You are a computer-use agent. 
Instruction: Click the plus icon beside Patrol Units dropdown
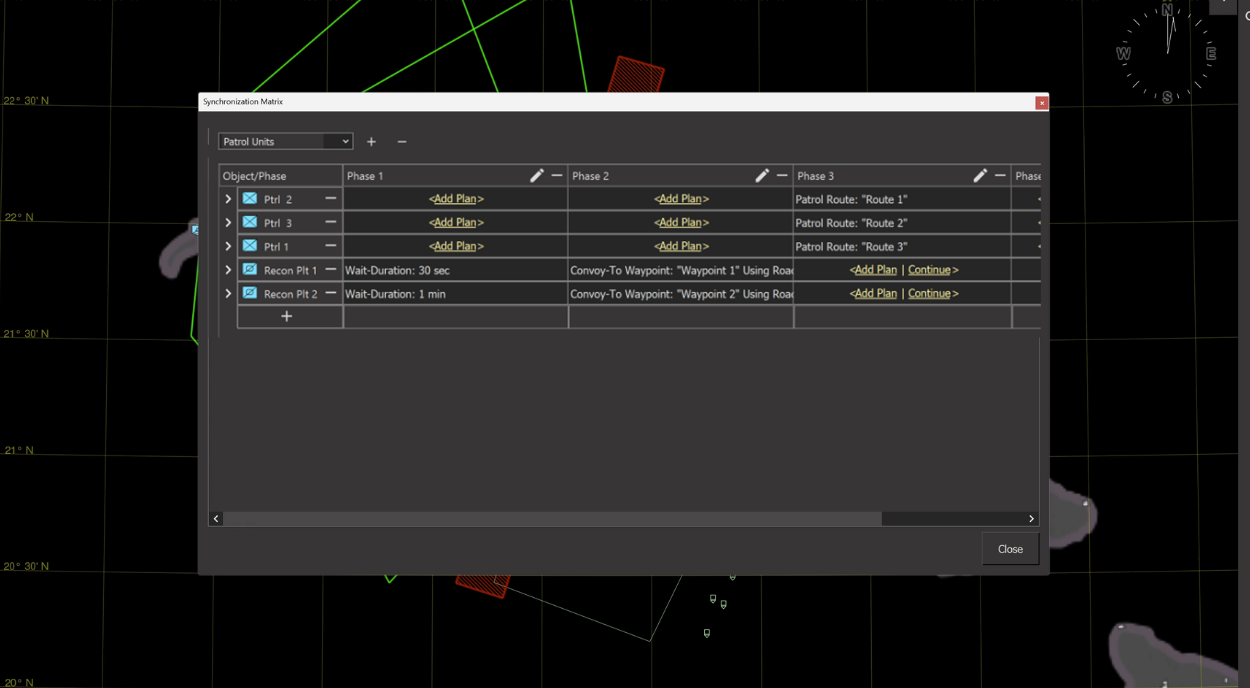pyautogui.click(x=371, y=142)
